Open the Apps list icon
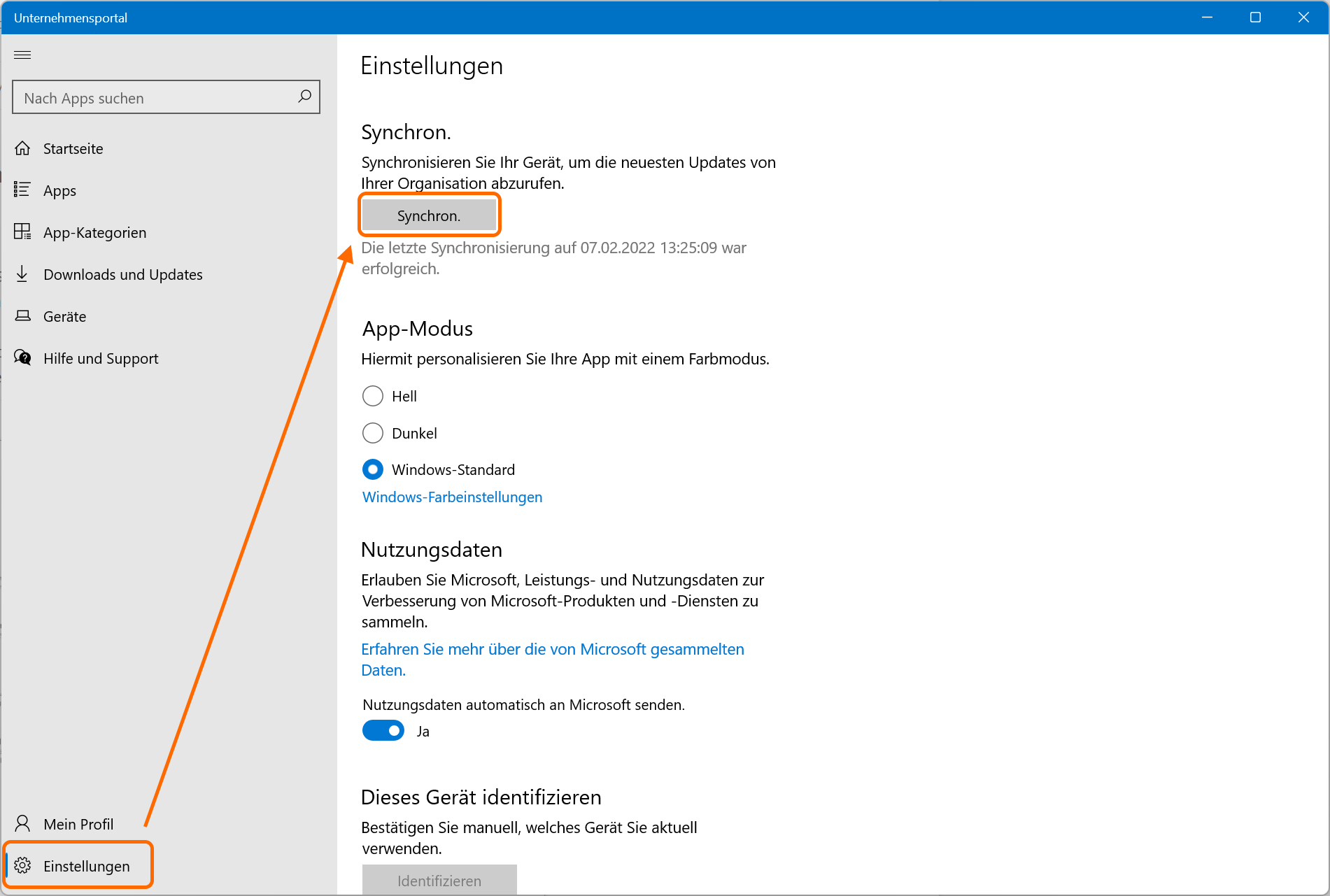Image resolution: width=1330 pixels, height=896 pixels. coord(22,190)
